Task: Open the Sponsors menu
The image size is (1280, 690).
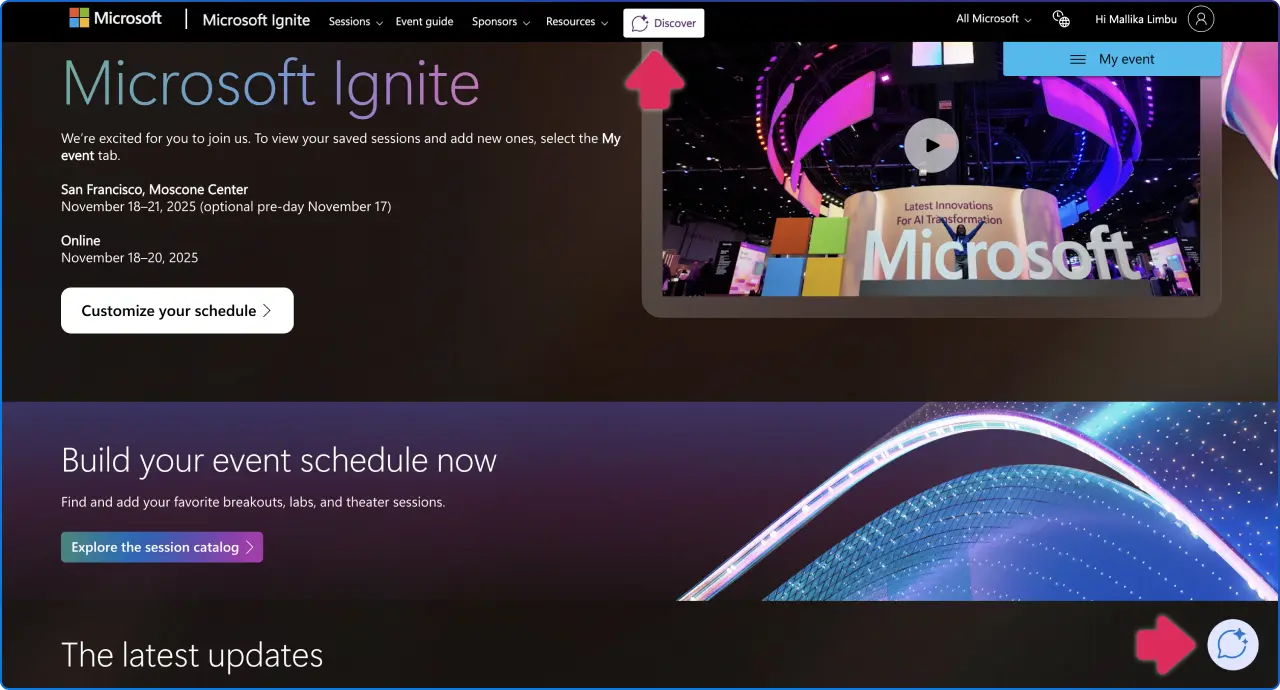Action: (x=500, y=20)
